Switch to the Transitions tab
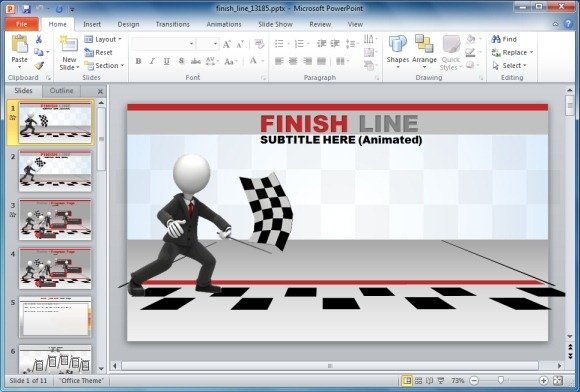580x392 pixels. tap(172, 24)
